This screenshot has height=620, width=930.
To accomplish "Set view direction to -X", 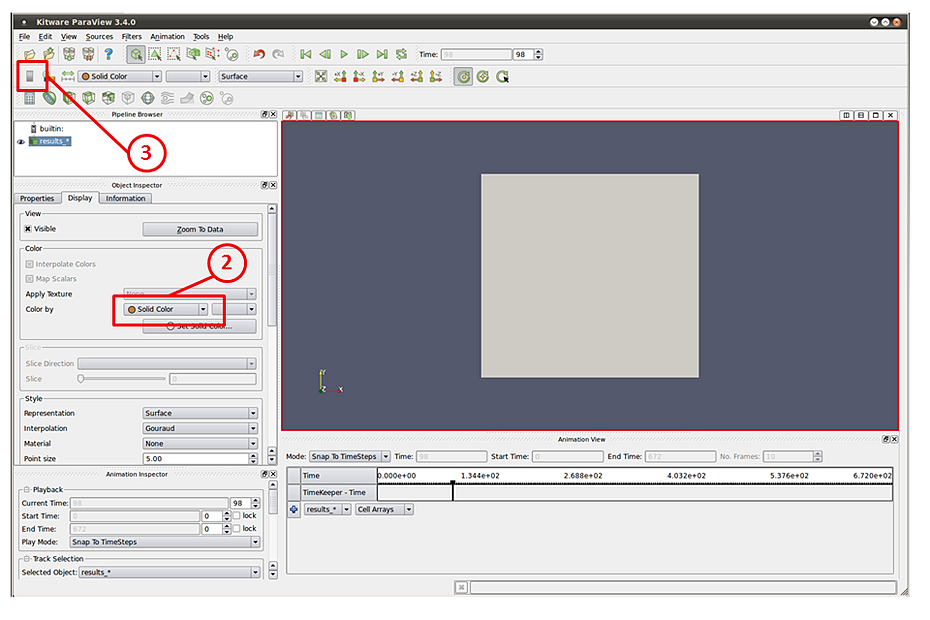I will 359,77.
